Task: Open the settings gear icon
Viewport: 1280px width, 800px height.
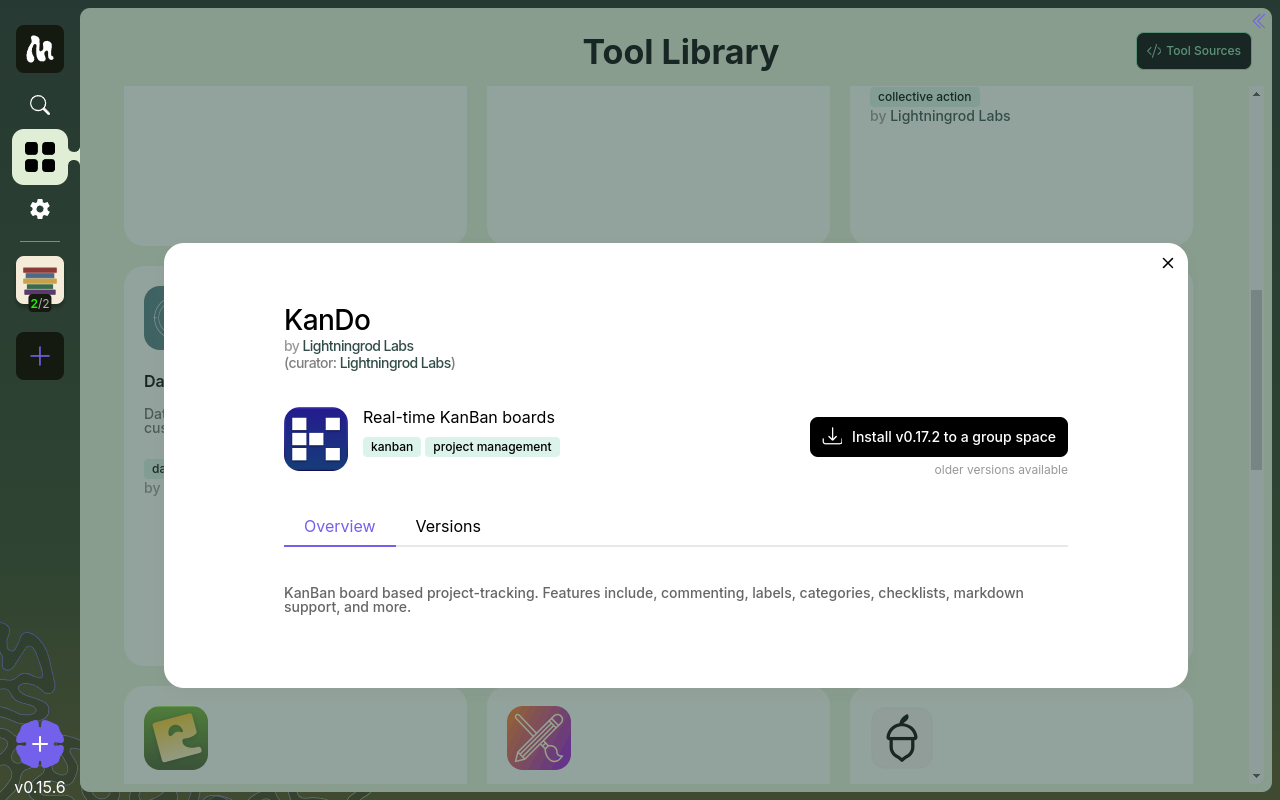Action: [40, 209]
